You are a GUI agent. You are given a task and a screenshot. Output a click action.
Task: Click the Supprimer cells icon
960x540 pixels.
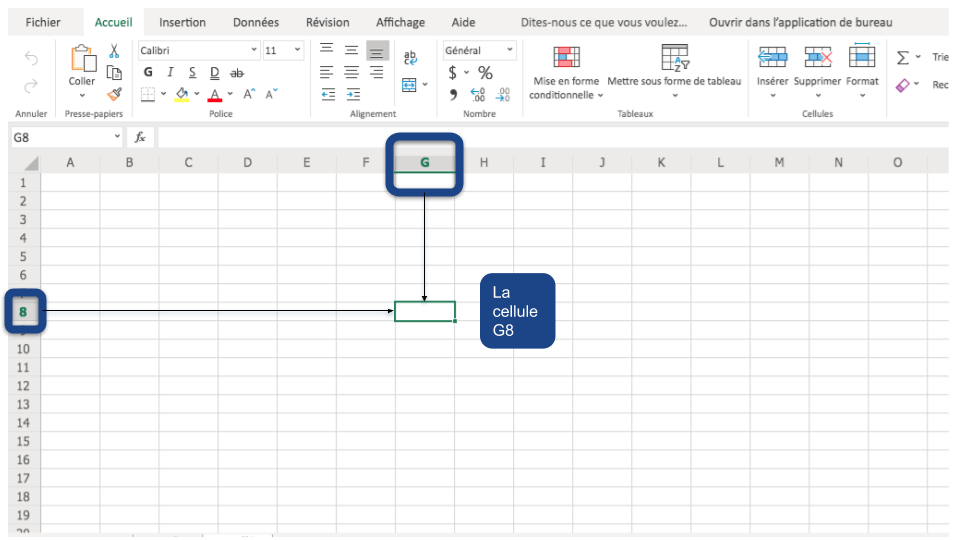[818, 59]
